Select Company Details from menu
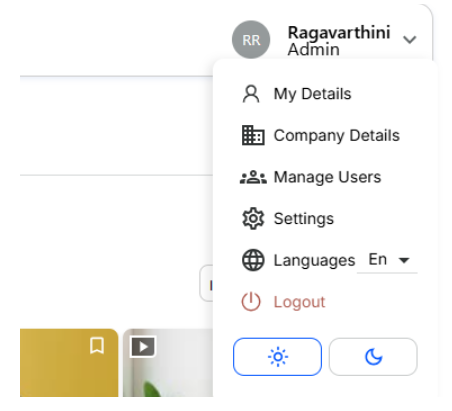Screen dimensions: 452x411 [x=337, y=135]
